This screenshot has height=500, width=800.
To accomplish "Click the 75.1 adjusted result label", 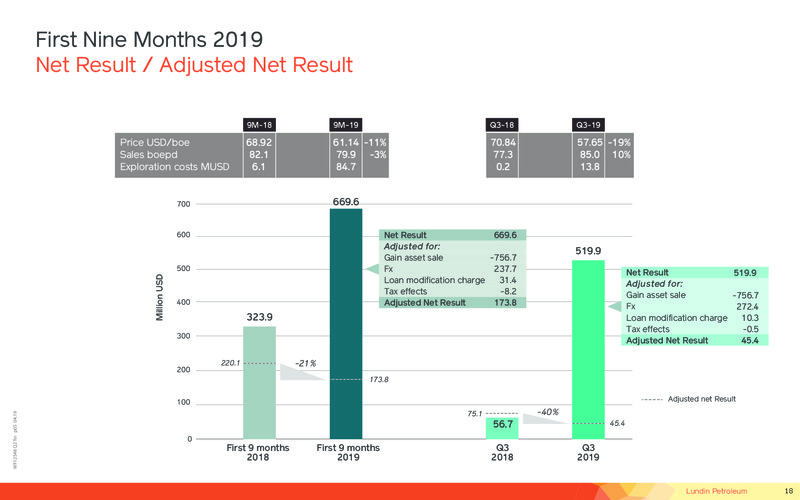I will click(474, 414).
